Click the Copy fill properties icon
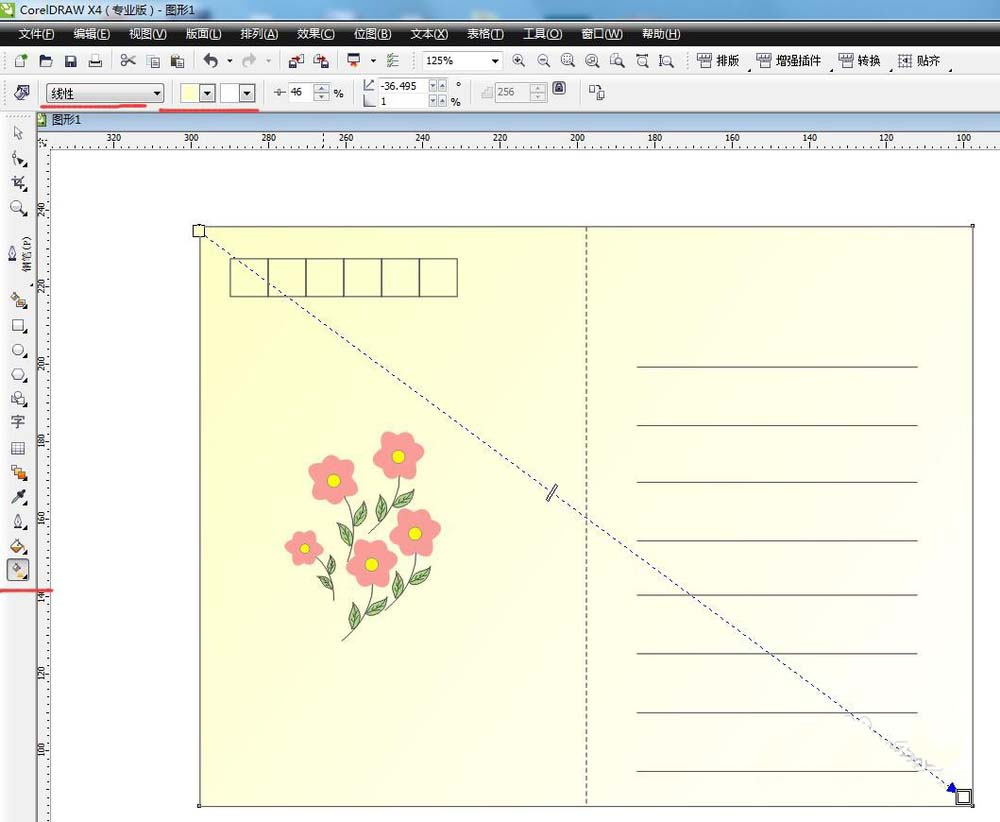This screenshot has height=822, width=1000. click(x=596, y=92)
